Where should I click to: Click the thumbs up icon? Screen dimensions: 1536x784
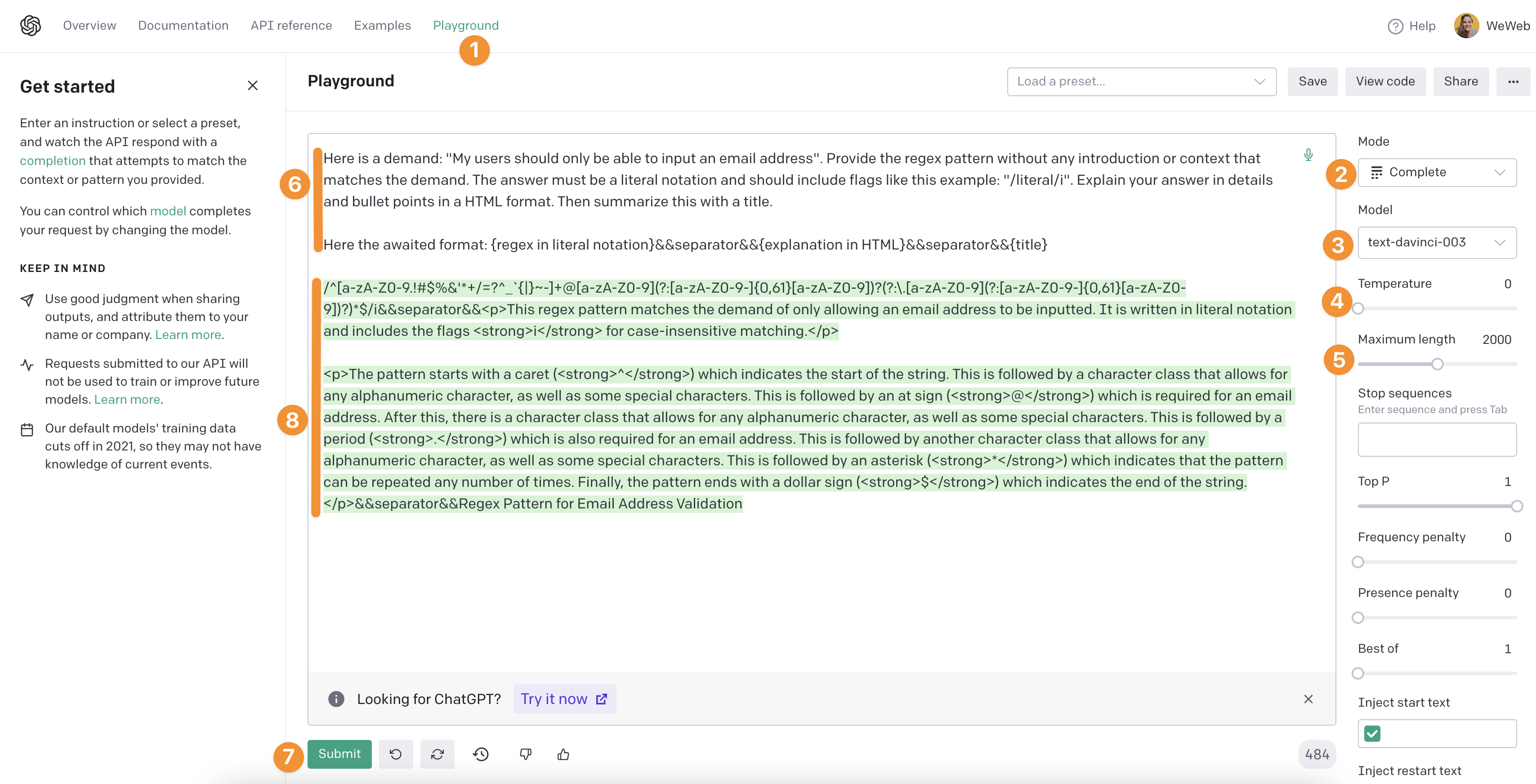tap(563, 754)
